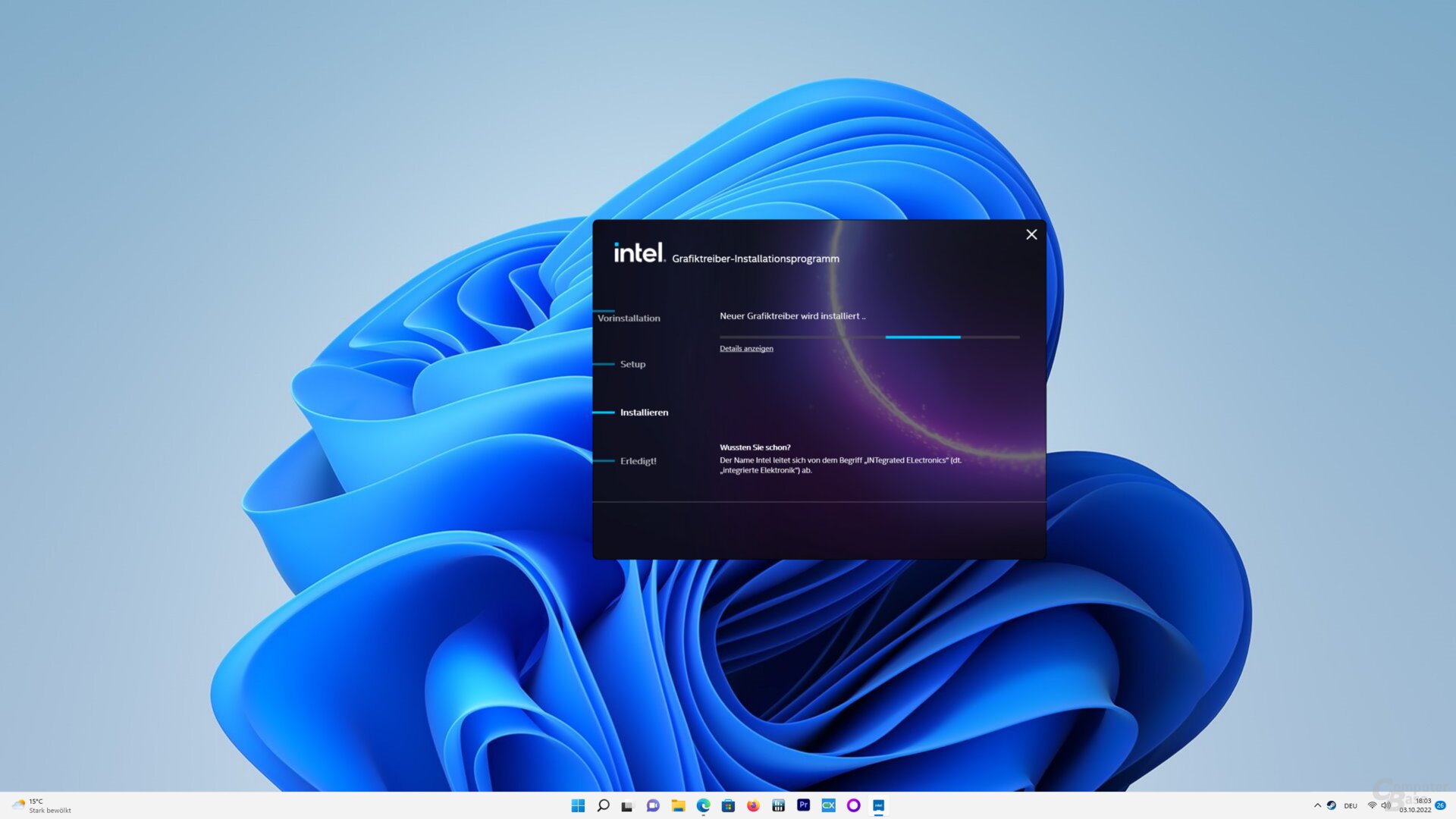The width and height of the screenshot is (1456, 819).
Task: Open the CX app on taskbar
Action: 828,805
